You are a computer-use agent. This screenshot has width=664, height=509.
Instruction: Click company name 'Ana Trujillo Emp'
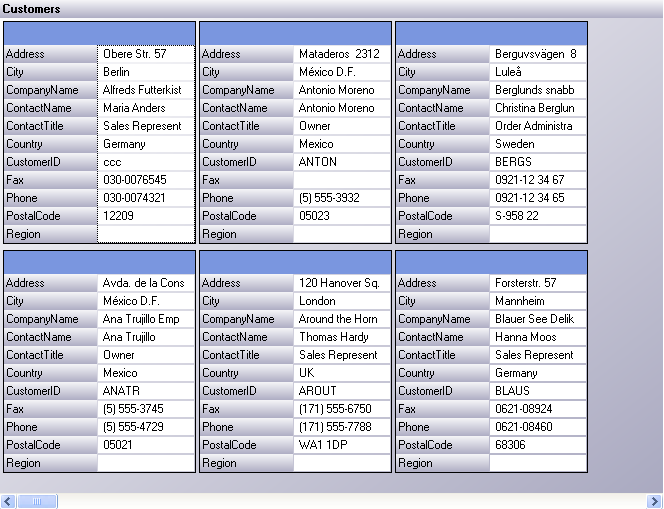pyautogui.click(x=146, y=319)
